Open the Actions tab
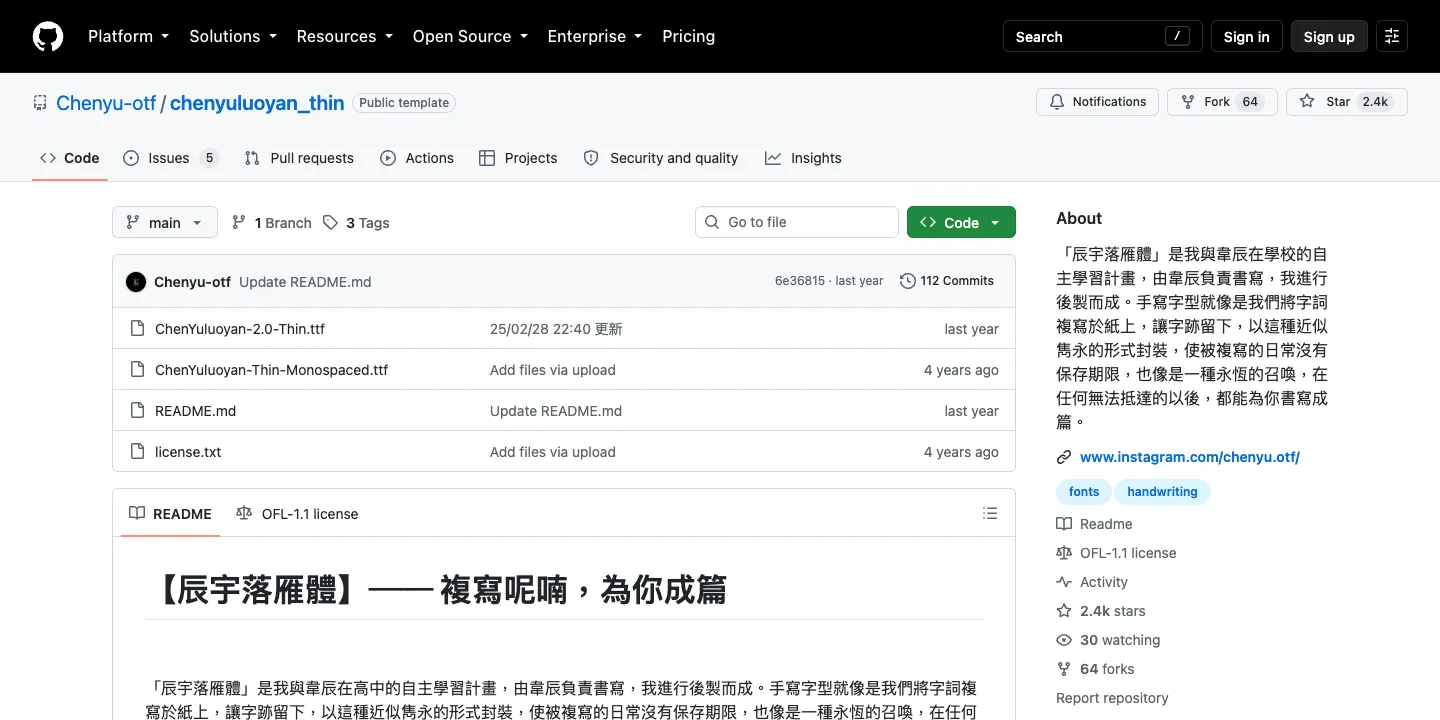 (417, 158)
